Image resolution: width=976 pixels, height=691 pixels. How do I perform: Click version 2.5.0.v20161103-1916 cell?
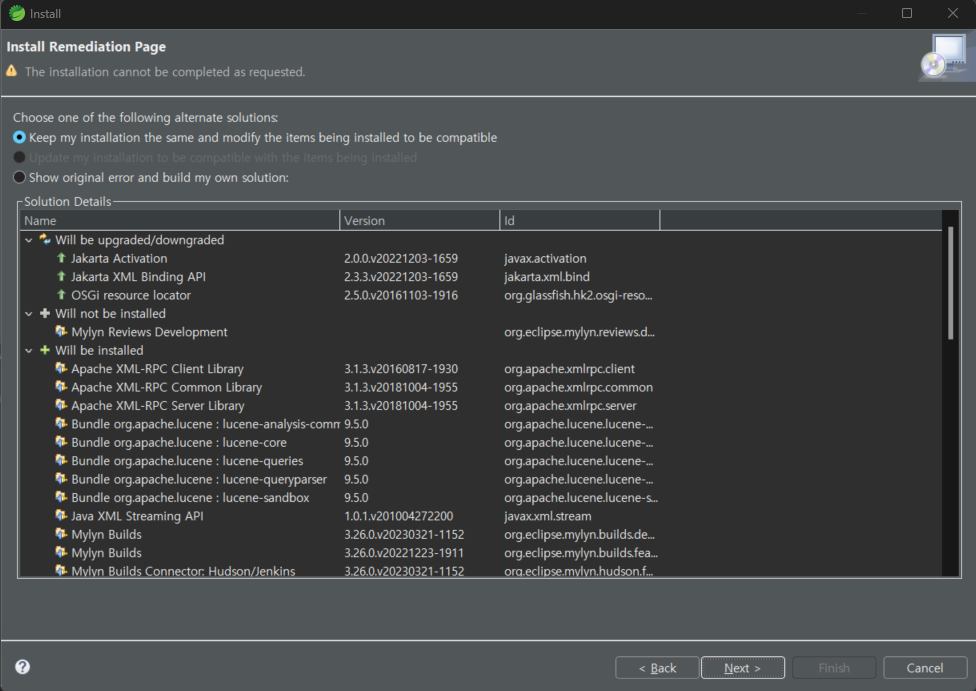pyautogui.click(x=401, y=295)
